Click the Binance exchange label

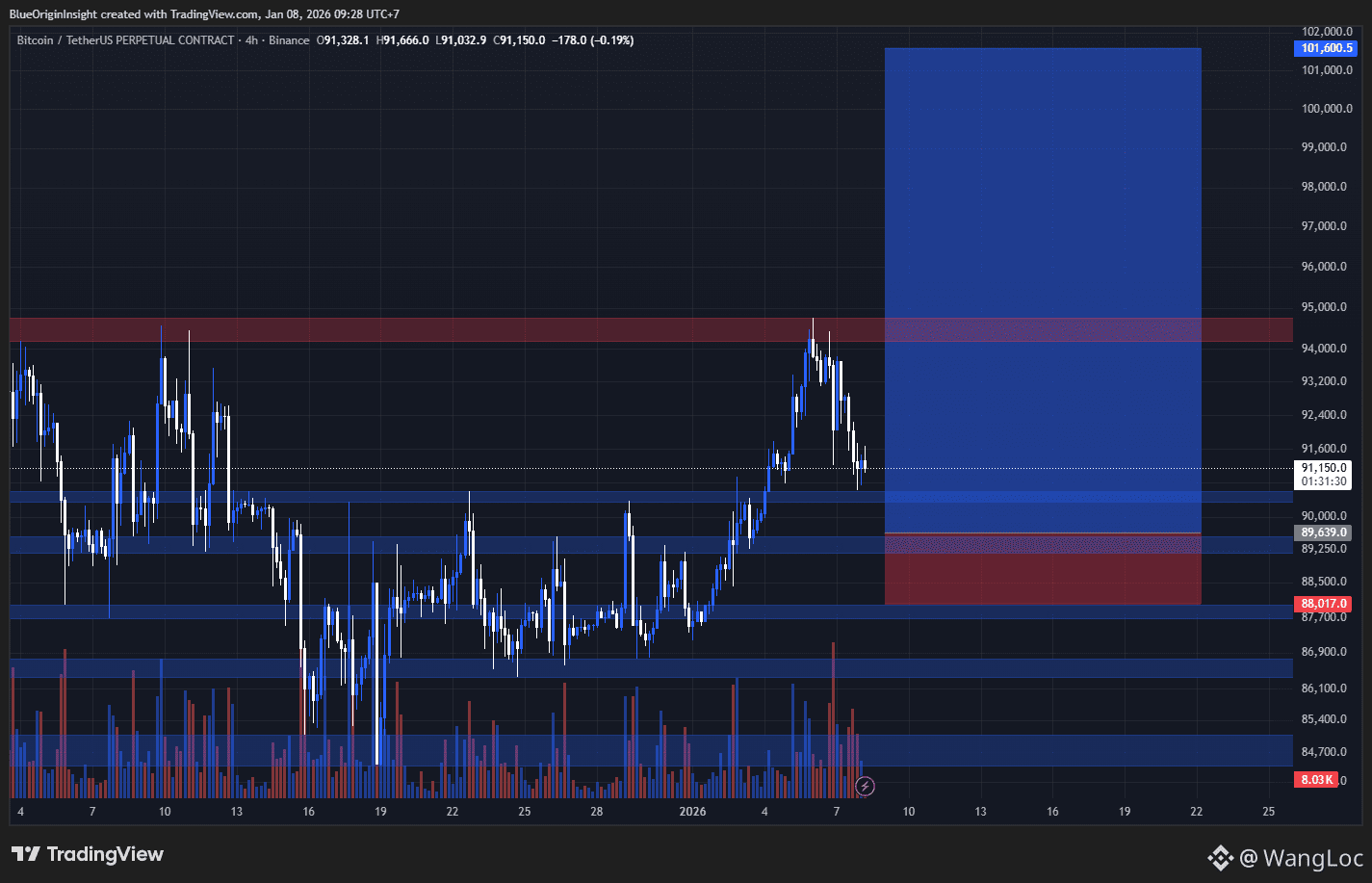click(x=289, y=40)
